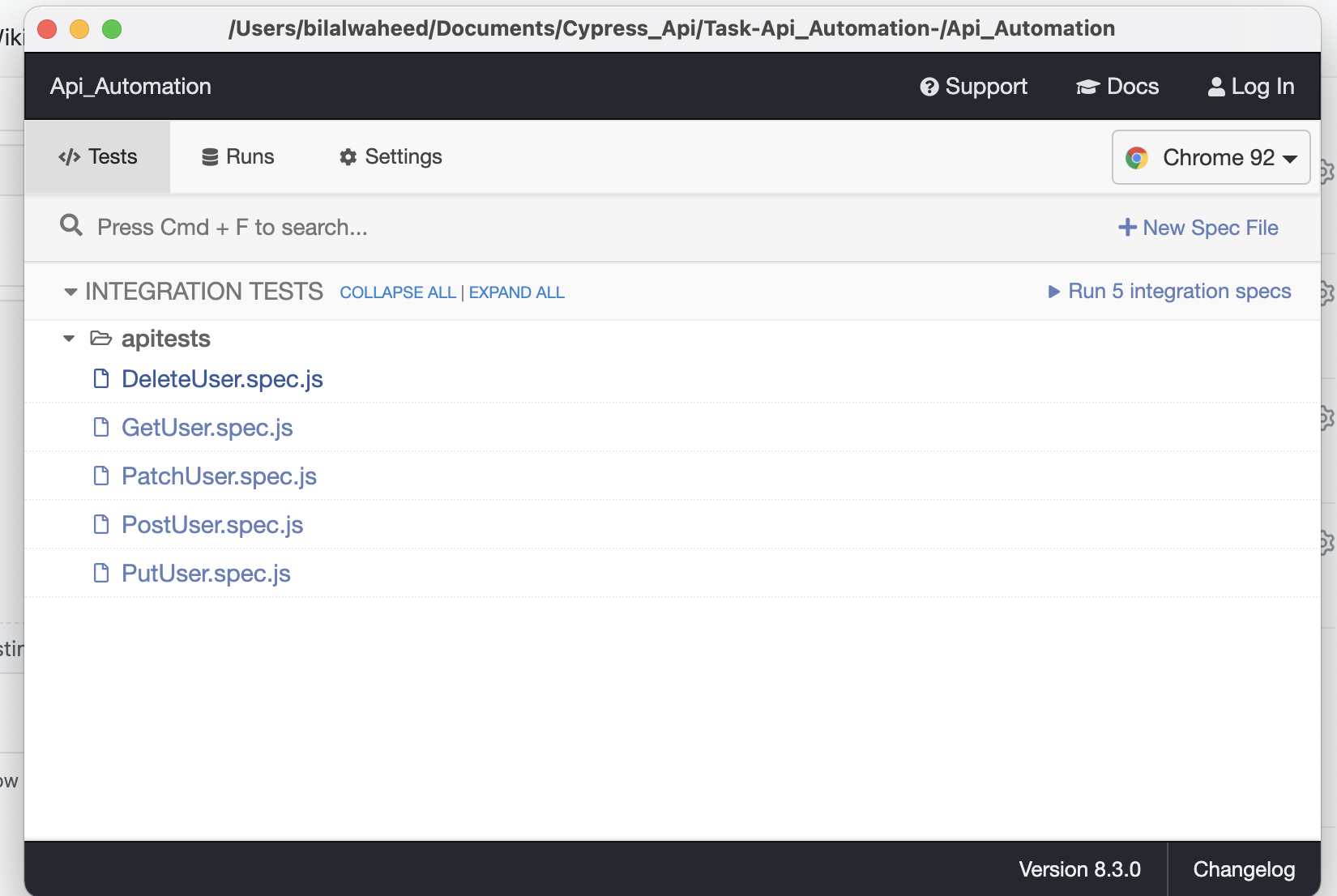The height and width of the screenshot is (896, 1337).
Task: Click EXPAND ALL
Action: click(x=517, y=292)
